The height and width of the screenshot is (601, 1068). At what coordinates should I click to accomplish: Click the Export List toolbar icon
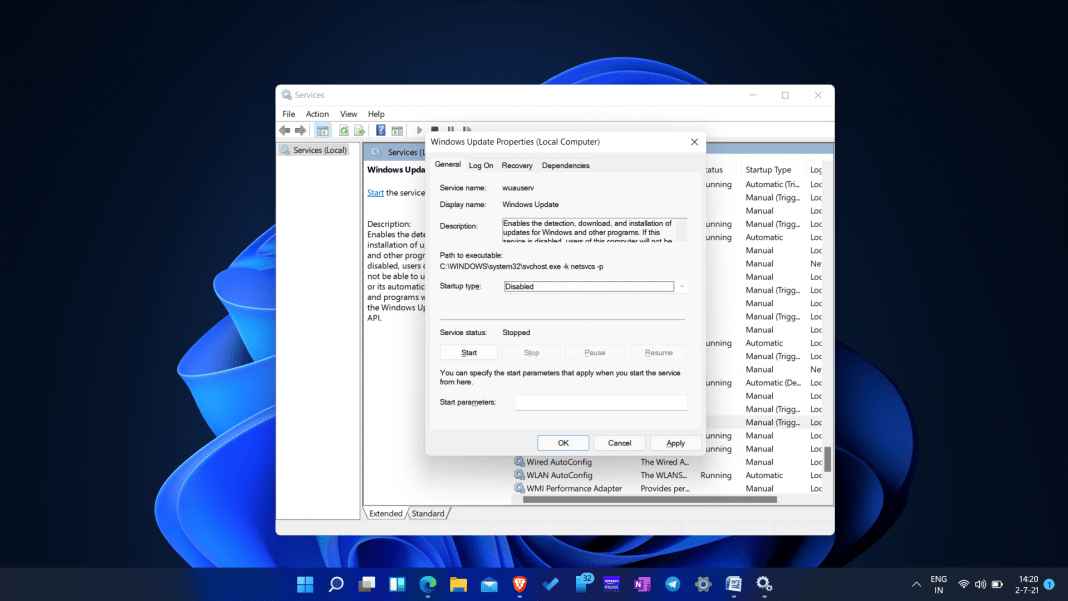359,130
